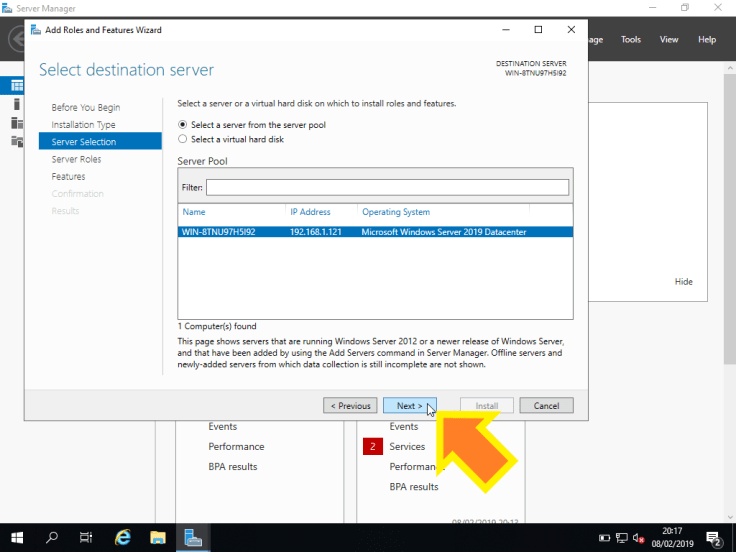Open the Tools menu in Server Manager
The width and height of the screenshot is (736, 552).
click(631, 40)
